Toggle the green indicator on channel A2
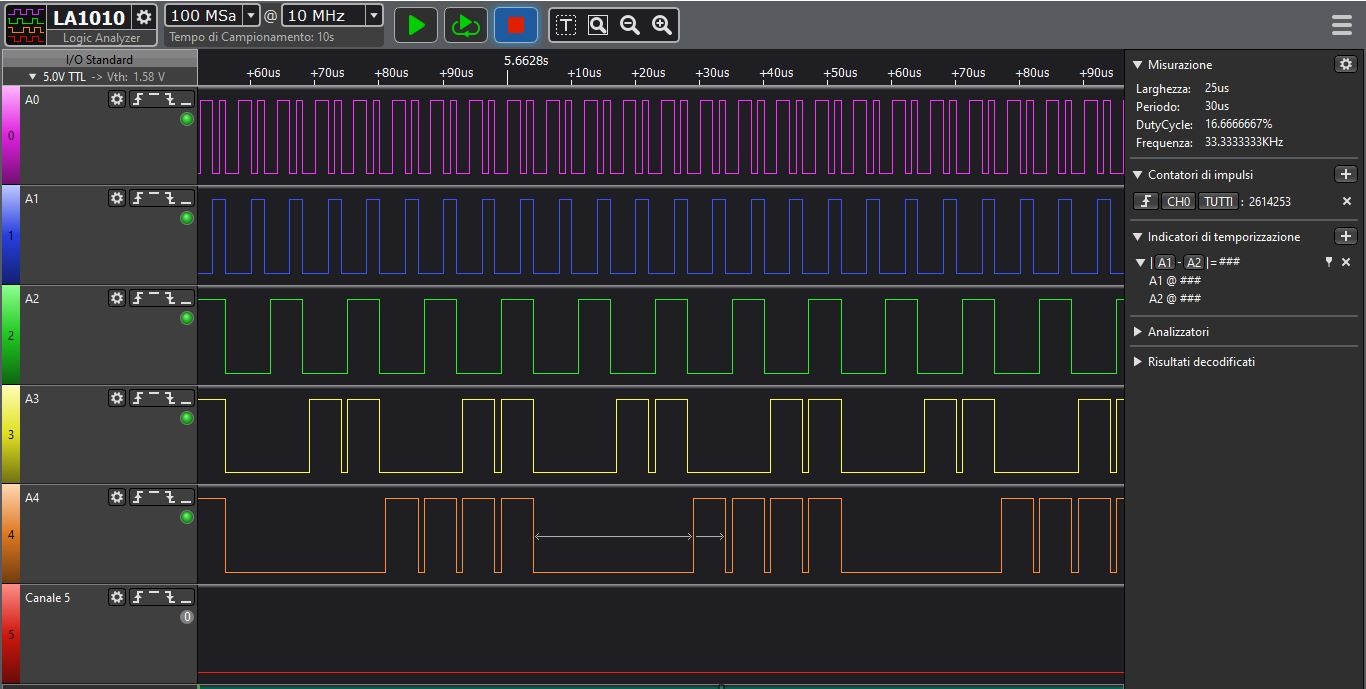 tap(186, 318)
